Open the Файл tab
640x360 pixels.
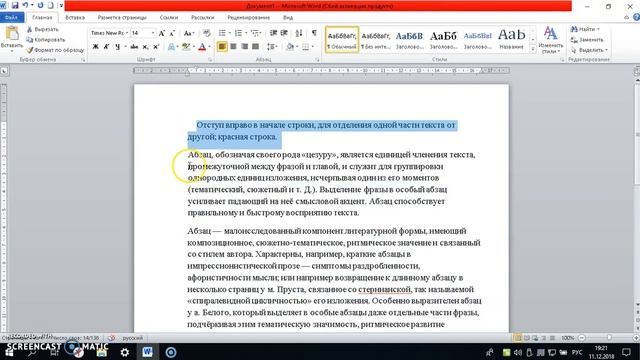coord(12,18)
